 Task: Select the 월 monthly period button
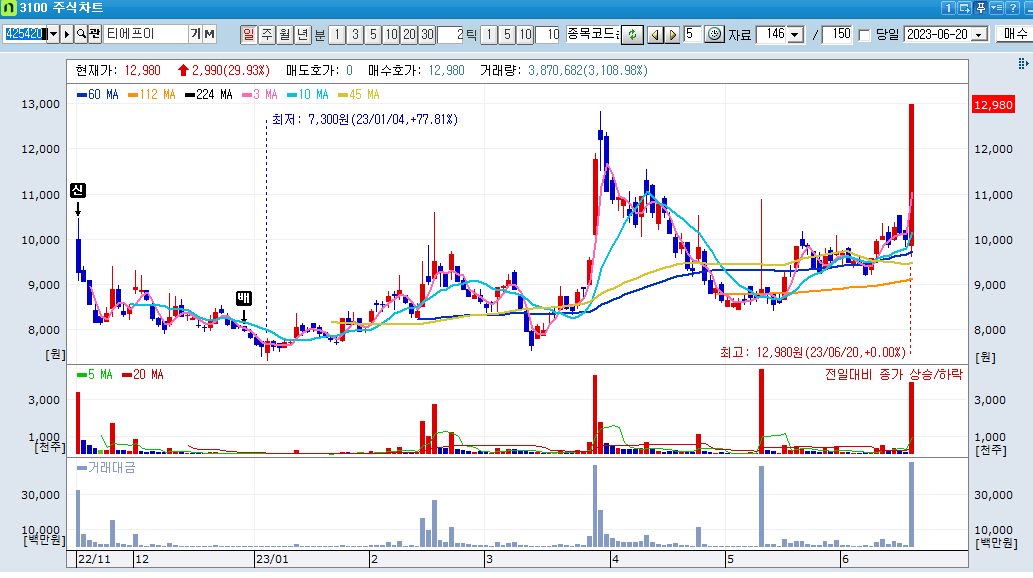[285, 34]
